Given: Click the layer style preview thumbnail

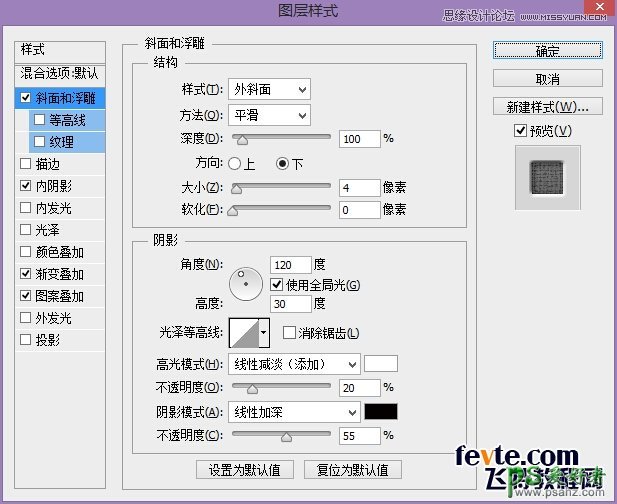Looking at the screenshot, I should tap(547, 177).
